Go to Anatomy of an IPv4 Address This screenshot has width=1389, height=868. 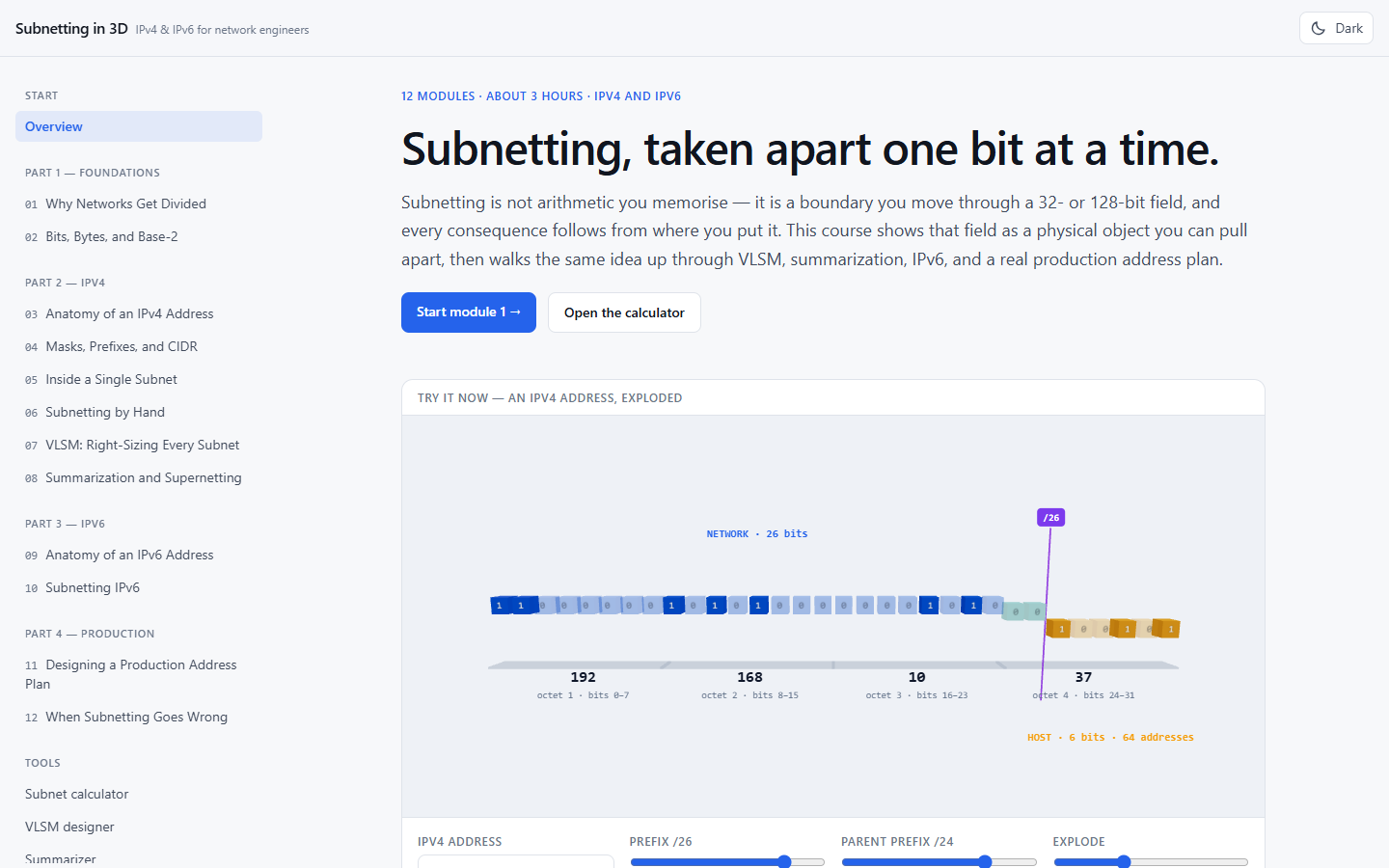pyautogui.click(x=139, y=313)
